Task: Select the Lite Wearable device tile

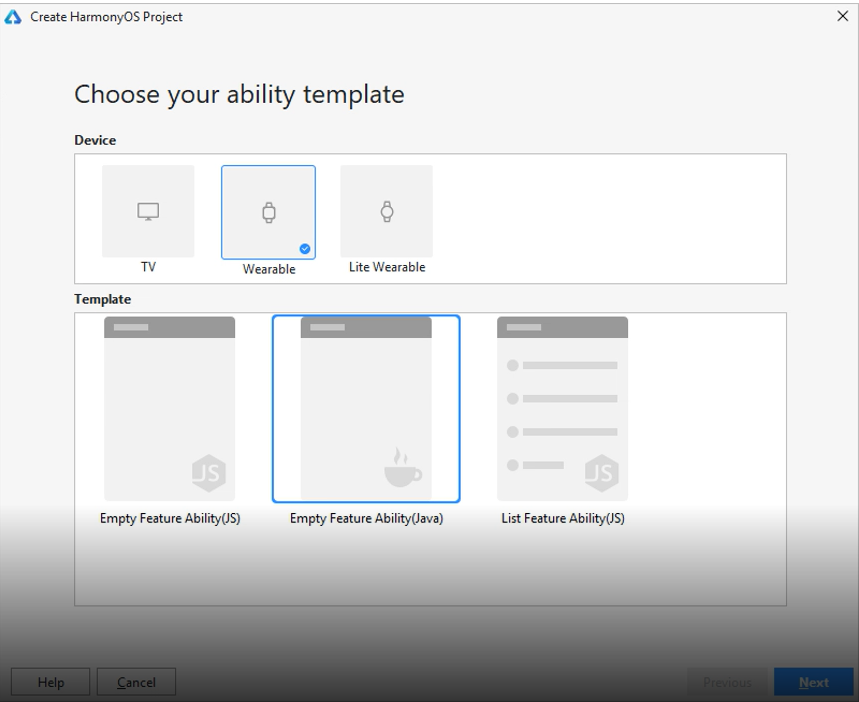Action: tap(386, 211)
